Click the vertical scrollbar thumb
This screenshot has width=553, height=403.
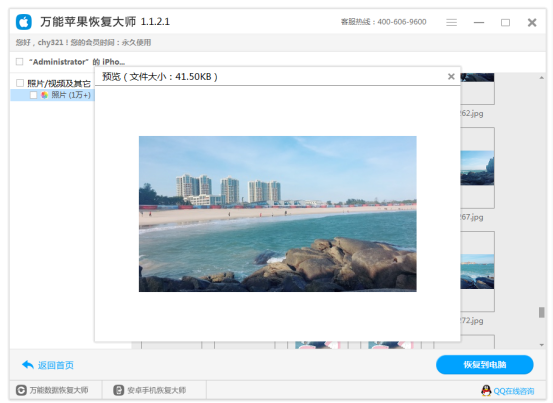541,312
